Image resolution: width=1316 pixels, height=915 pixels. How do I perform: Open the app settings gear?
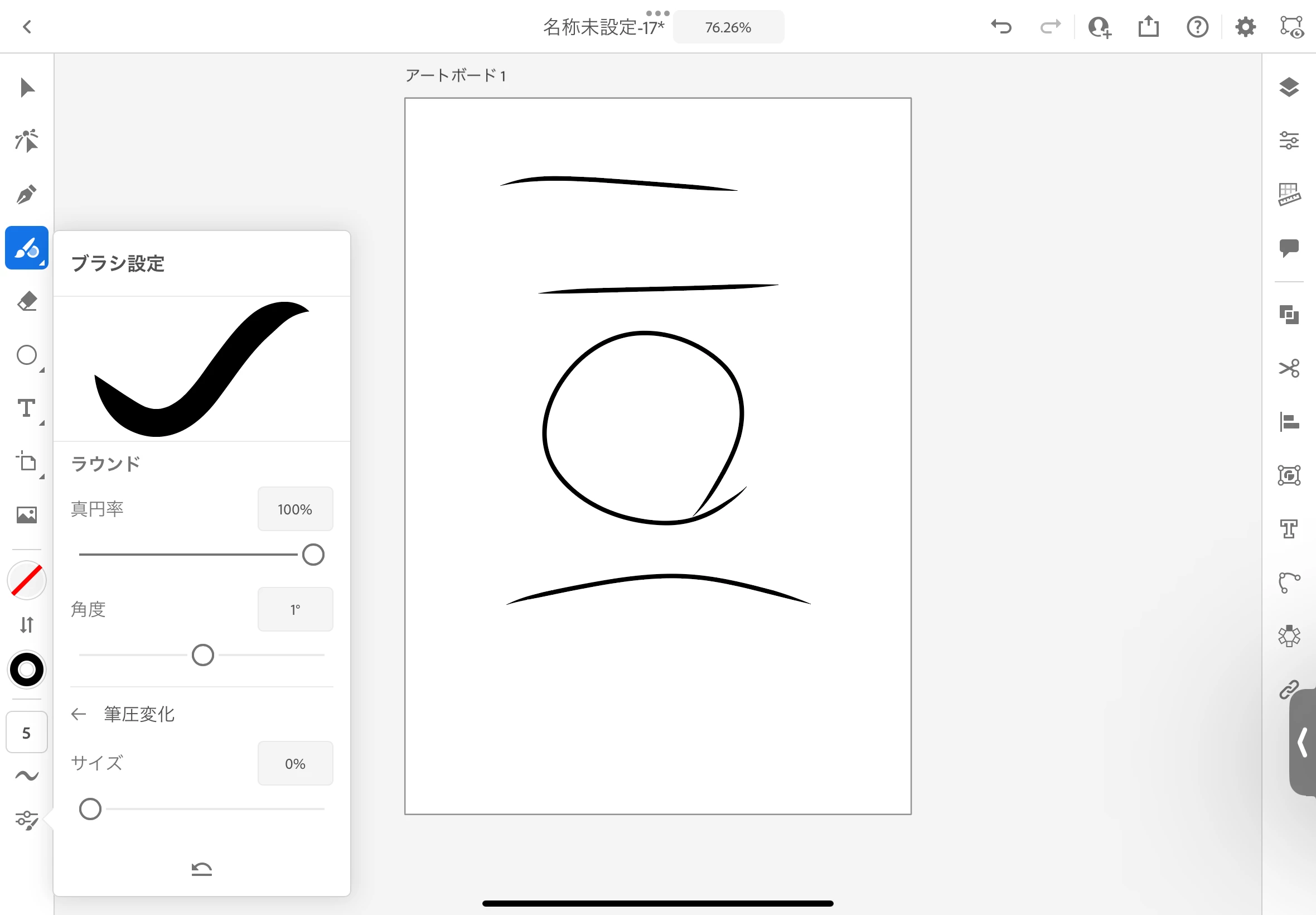point(1245,27)
